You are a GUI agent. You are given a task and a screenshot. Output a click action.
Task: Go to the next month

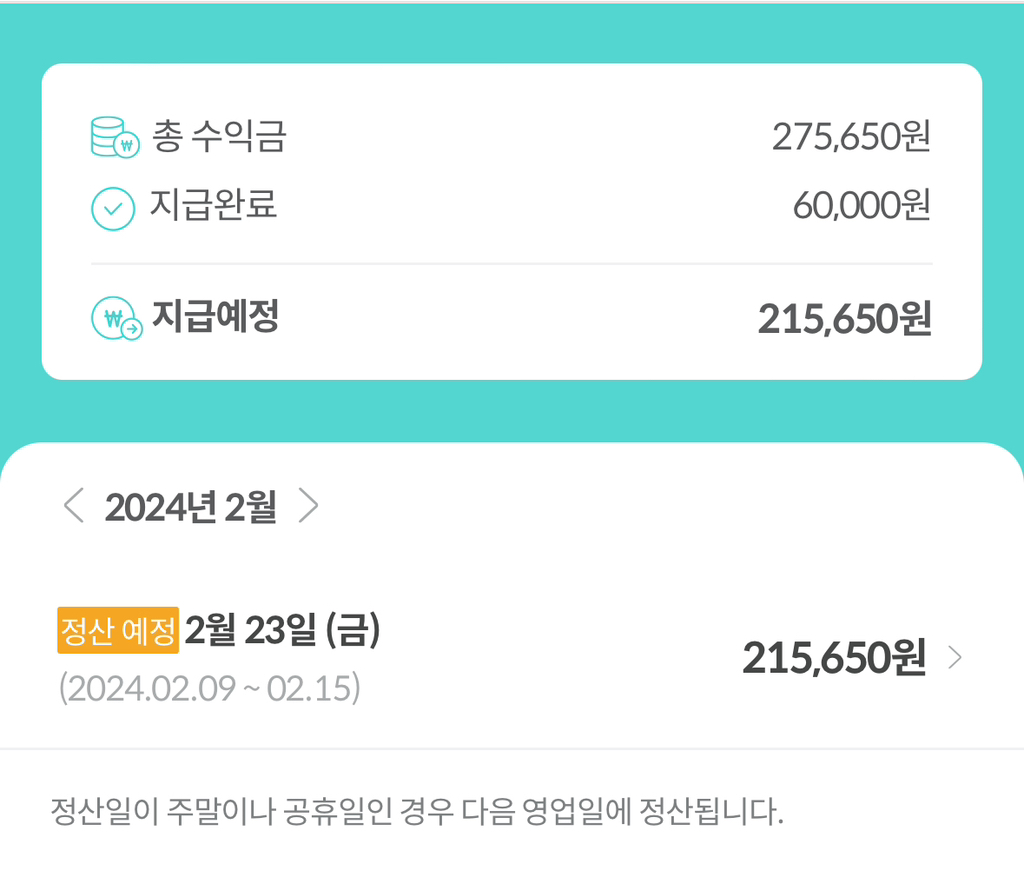point(309,506)
